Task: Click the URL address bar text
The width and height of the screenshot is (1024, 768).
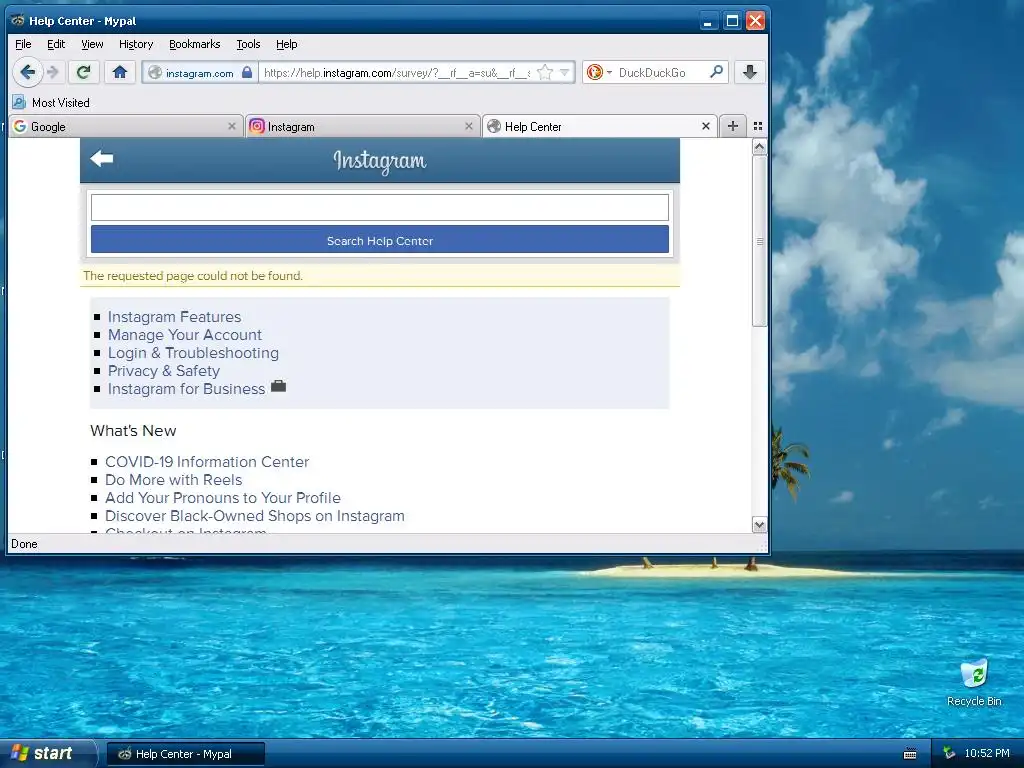Action: click(397, 72)
